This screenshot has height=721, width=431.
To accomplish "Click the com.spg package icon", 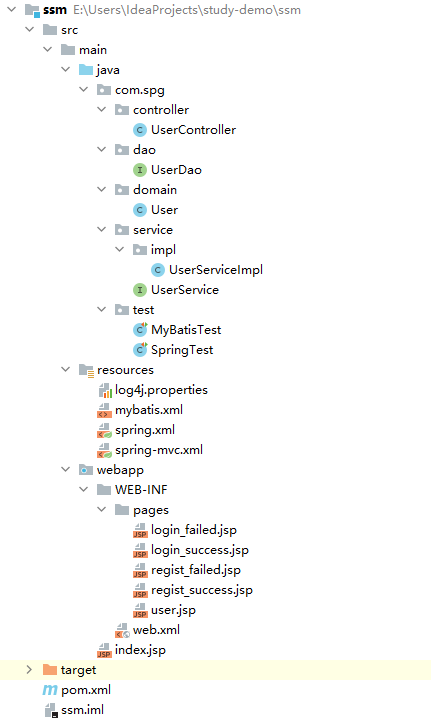I will coord(104,90).
